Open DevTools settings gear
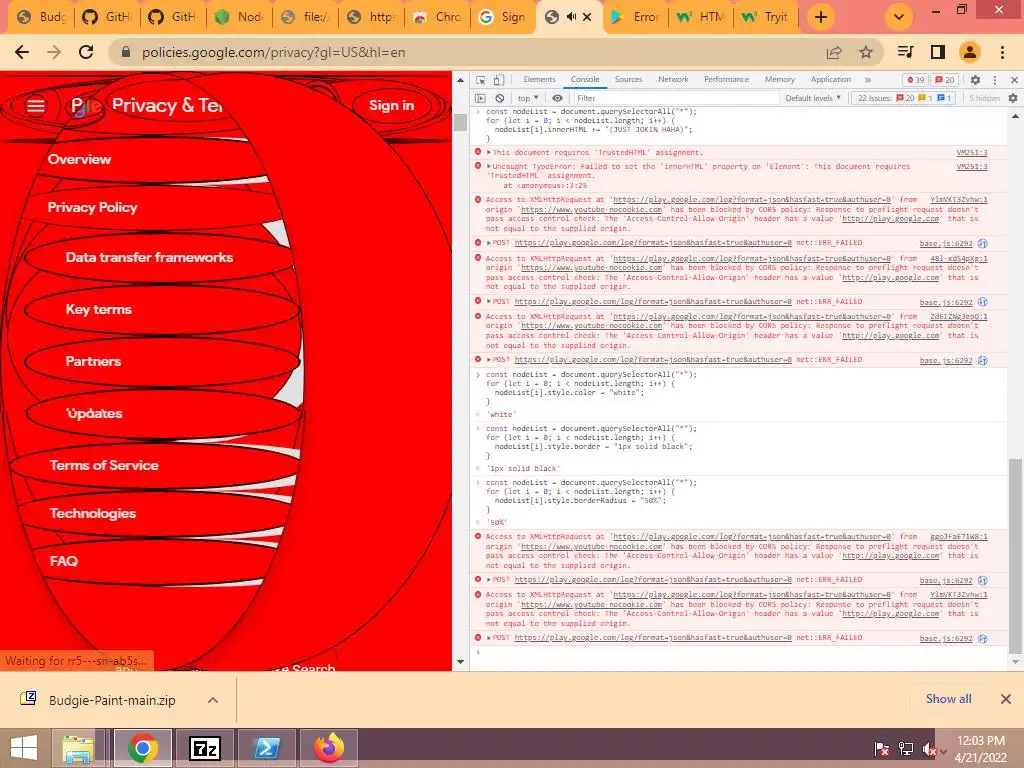The image size is (1024, 768). pyautogui.click(x=975, y=80)
